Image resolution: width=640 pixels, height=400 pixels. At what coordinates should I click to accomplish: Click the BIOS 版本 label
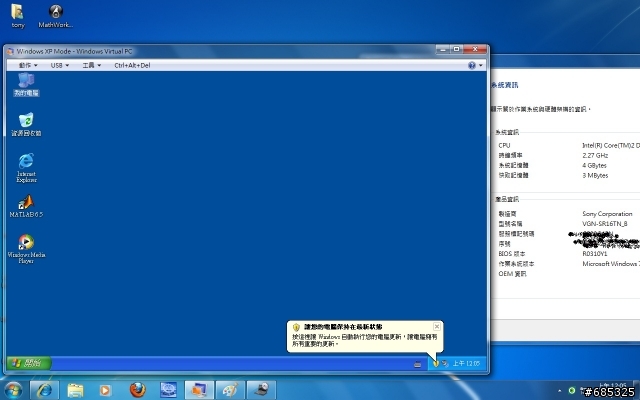pos(512,253)
